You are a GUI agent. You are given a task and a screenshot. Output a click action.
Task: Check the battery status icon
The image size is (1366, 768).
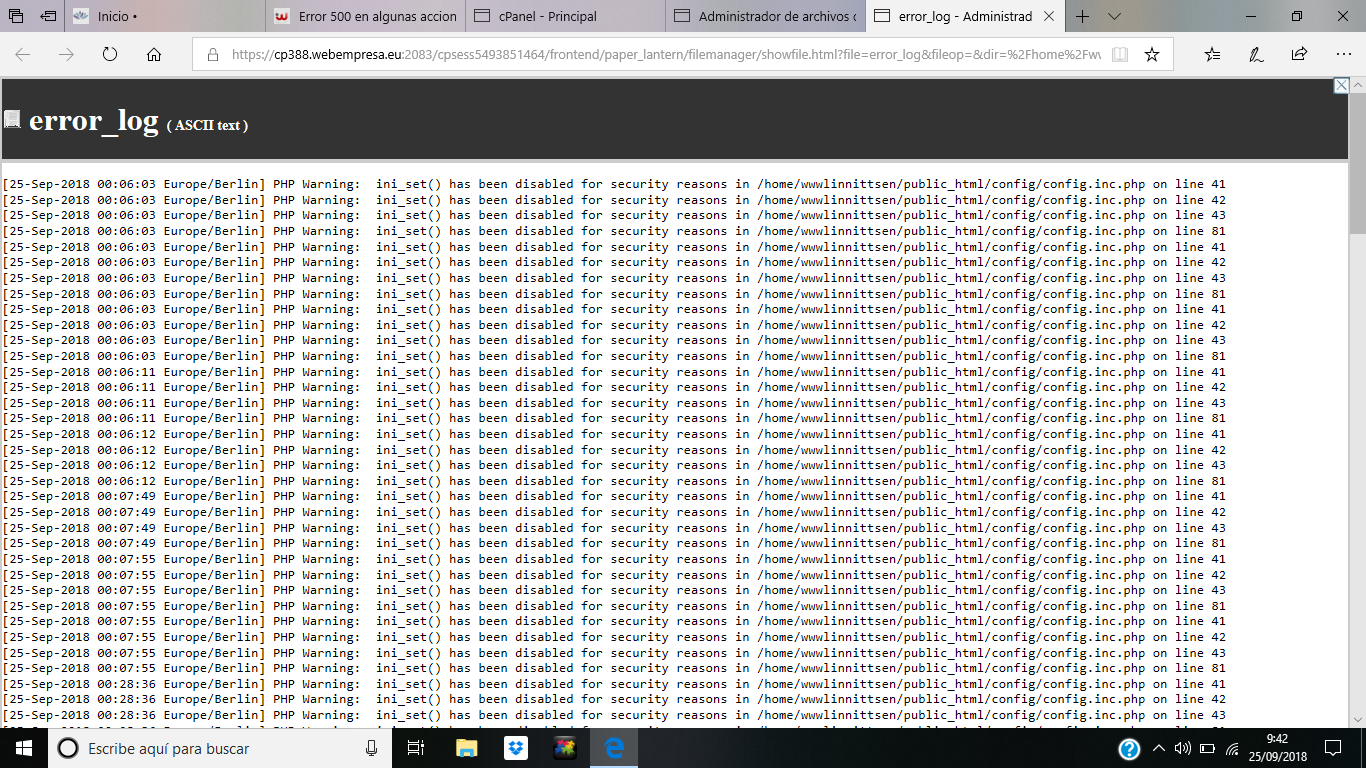(x=1206, y=748)
